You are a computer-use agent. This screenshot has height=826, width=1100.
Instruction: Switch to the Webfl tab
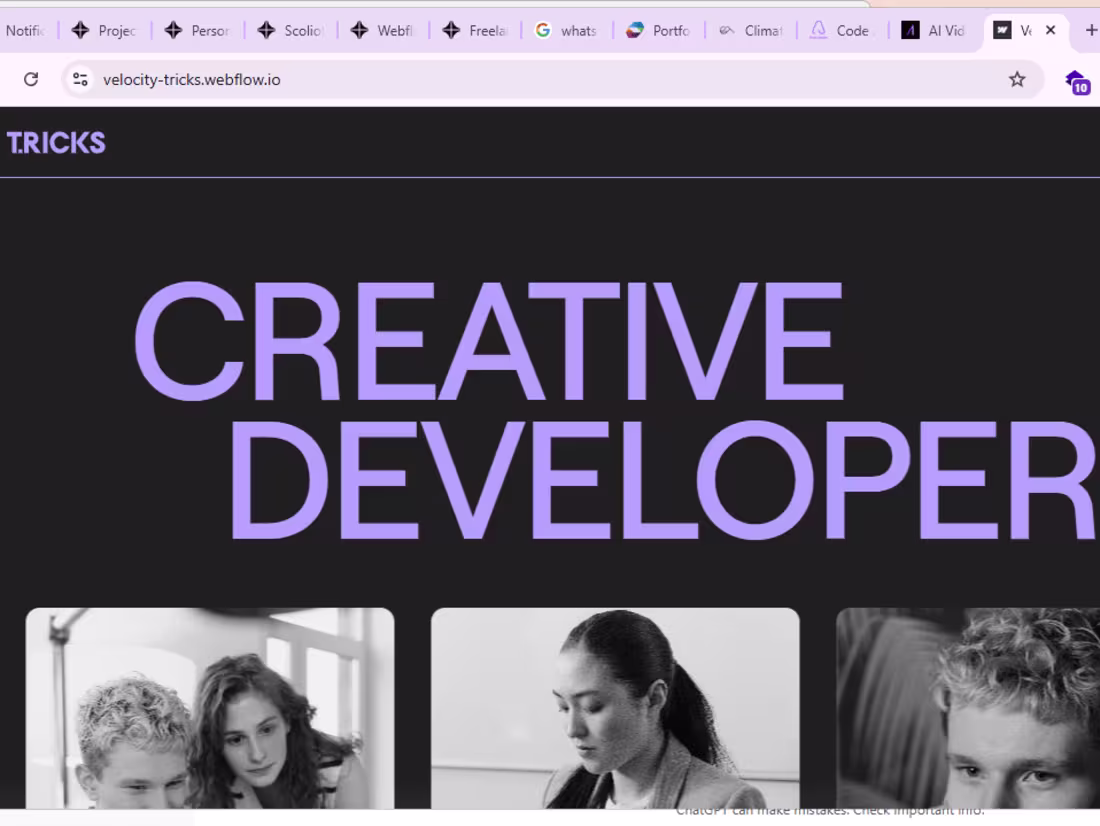[x=383, y=31]
